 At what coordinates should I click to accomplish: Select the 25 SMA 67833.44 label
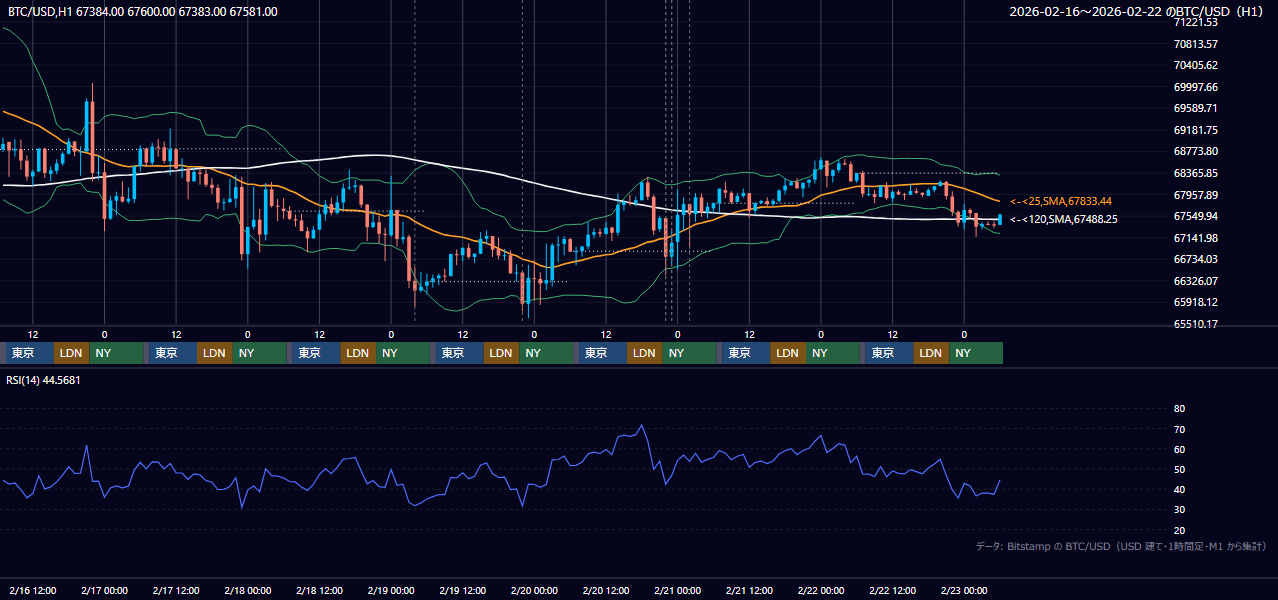[1061, 201]
